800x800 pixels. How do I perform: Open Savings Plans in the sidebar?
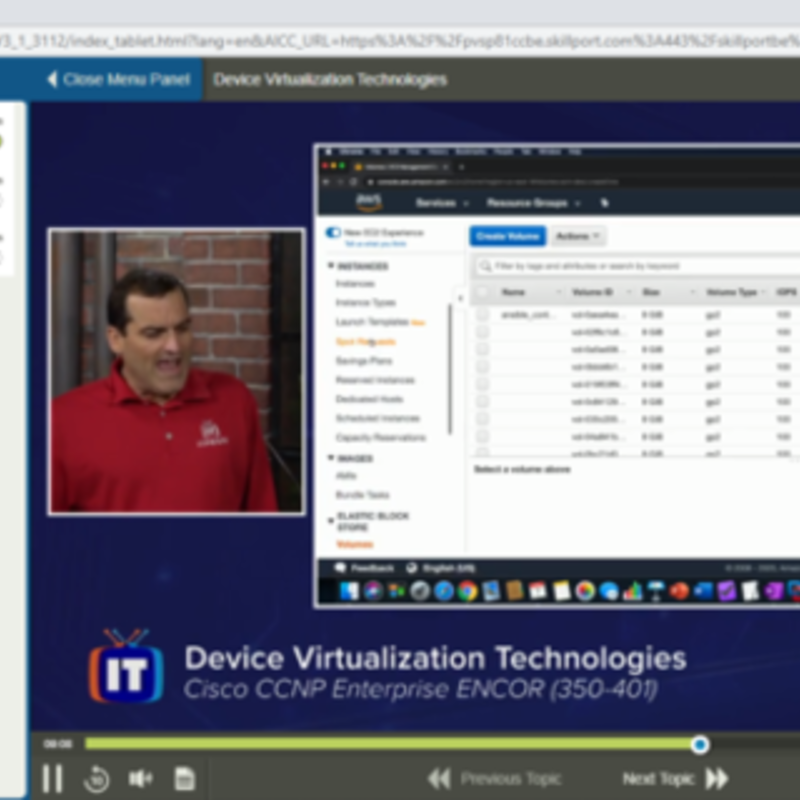coord(364,361)
